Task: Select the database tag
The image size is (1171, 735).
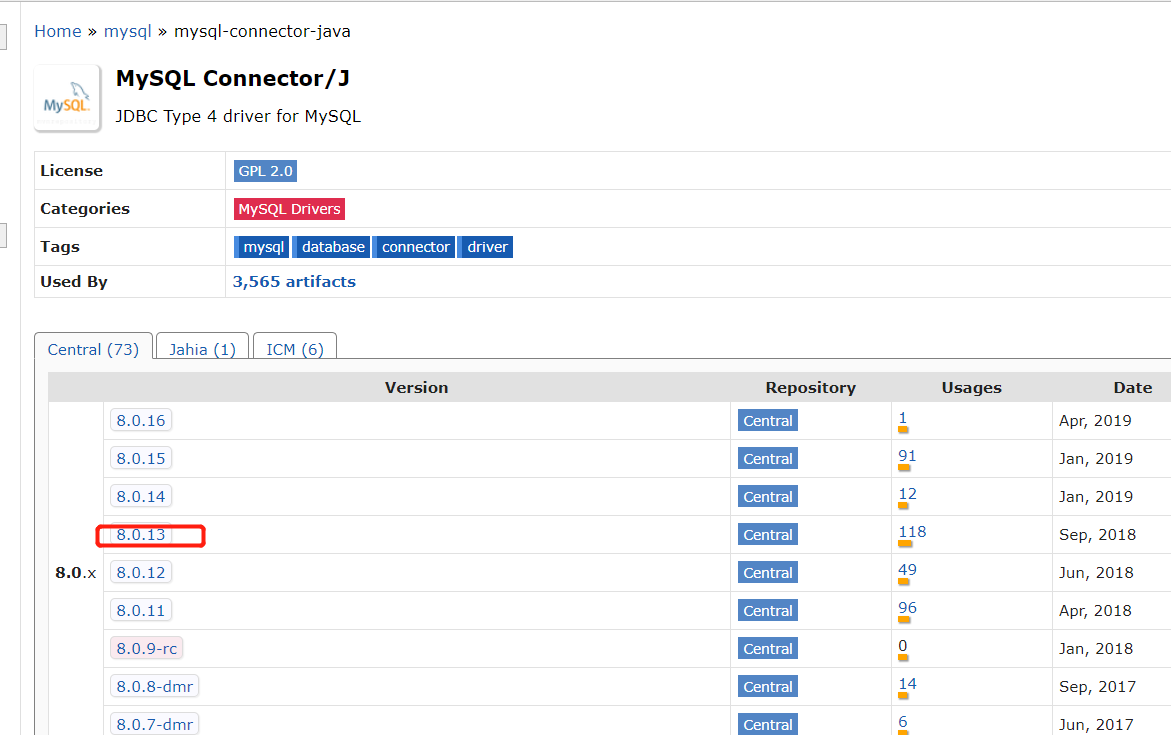Action: click(x=331, y=247)
